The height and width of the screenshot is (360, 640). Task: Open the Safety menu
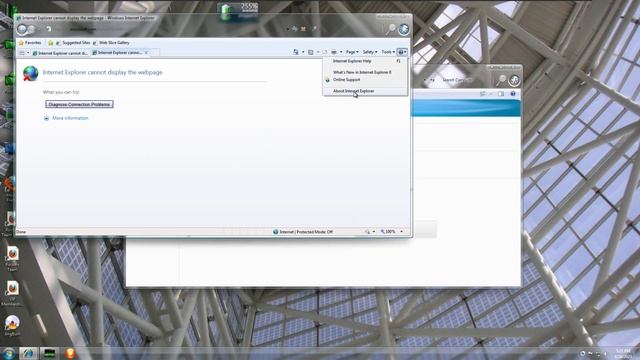(x=369, y=52)
